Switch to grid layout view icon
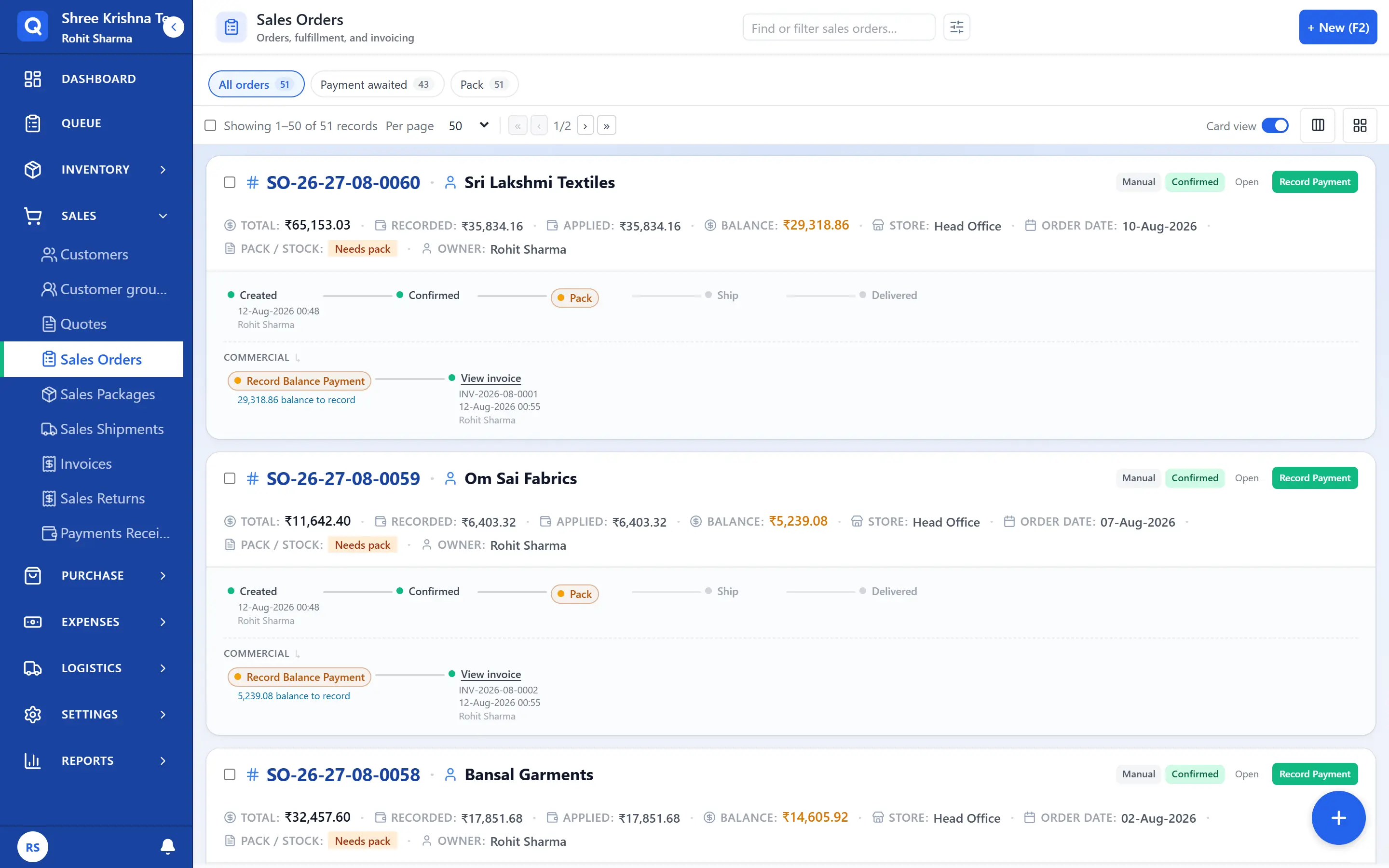The width and height of the screenshot is (1389, 868). point(1360,125)
